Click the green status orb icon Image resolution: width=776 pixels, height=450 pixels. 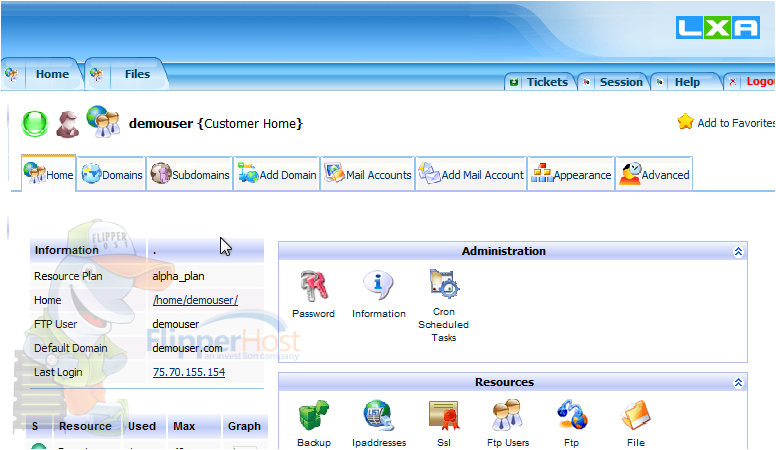[x=35, y=124]
